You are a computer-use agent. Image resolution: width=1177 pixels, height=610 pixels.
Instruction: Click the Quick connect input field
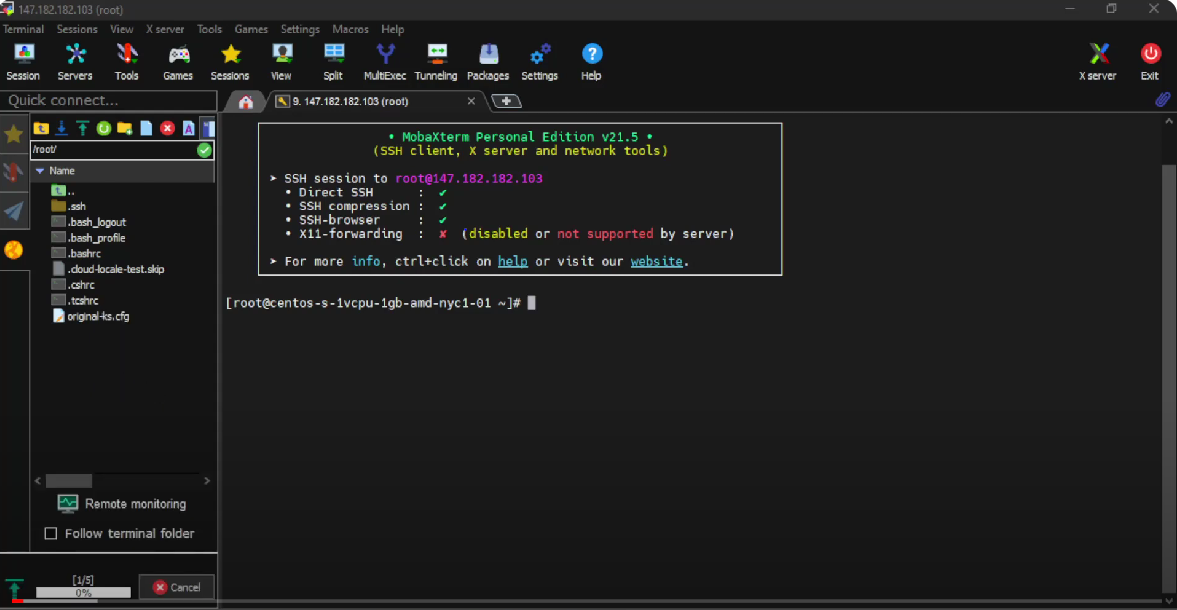pos(109,101)
